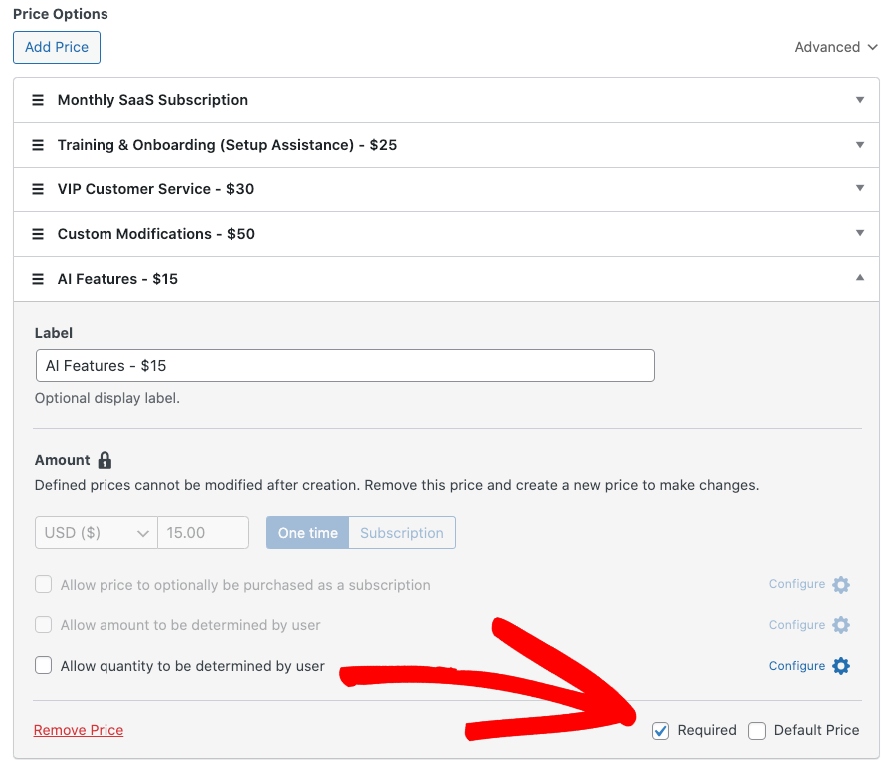Screen dimensions: 889x760
Task: Collapse the AI Features price panel
Action: (x=859, y=279)
